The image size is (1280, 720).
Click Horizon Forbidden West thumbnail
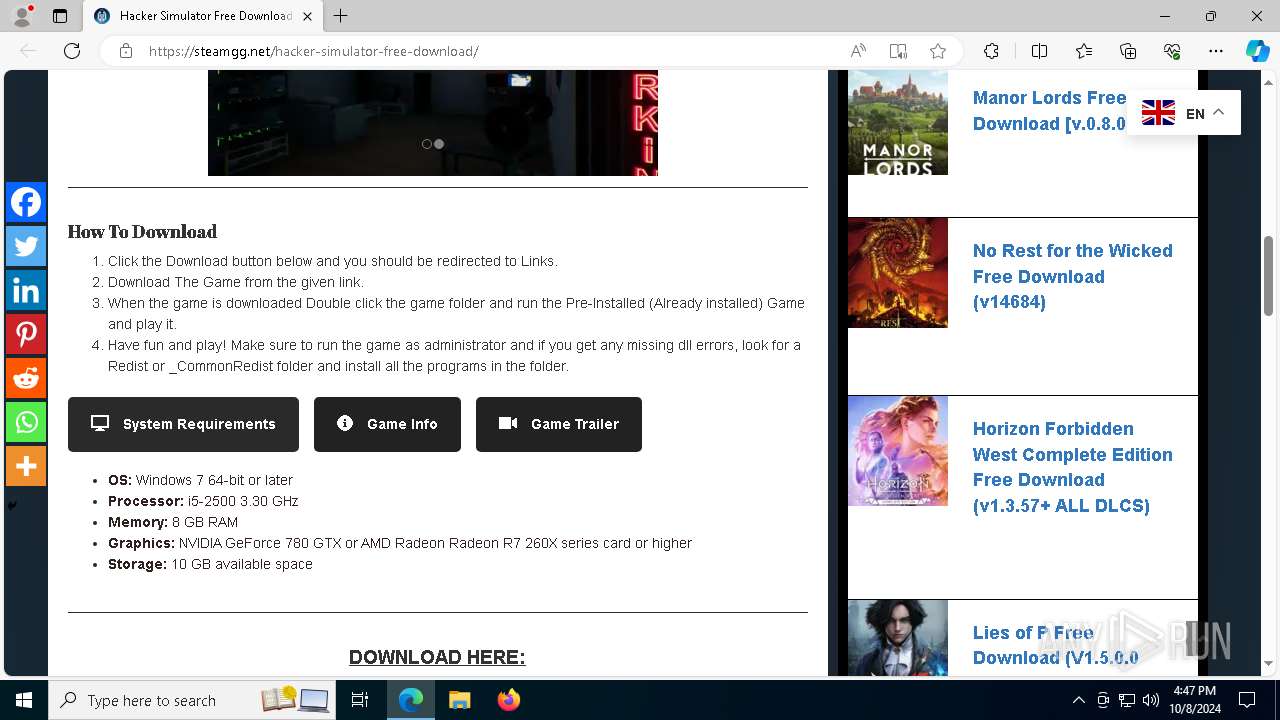point(898,451)
